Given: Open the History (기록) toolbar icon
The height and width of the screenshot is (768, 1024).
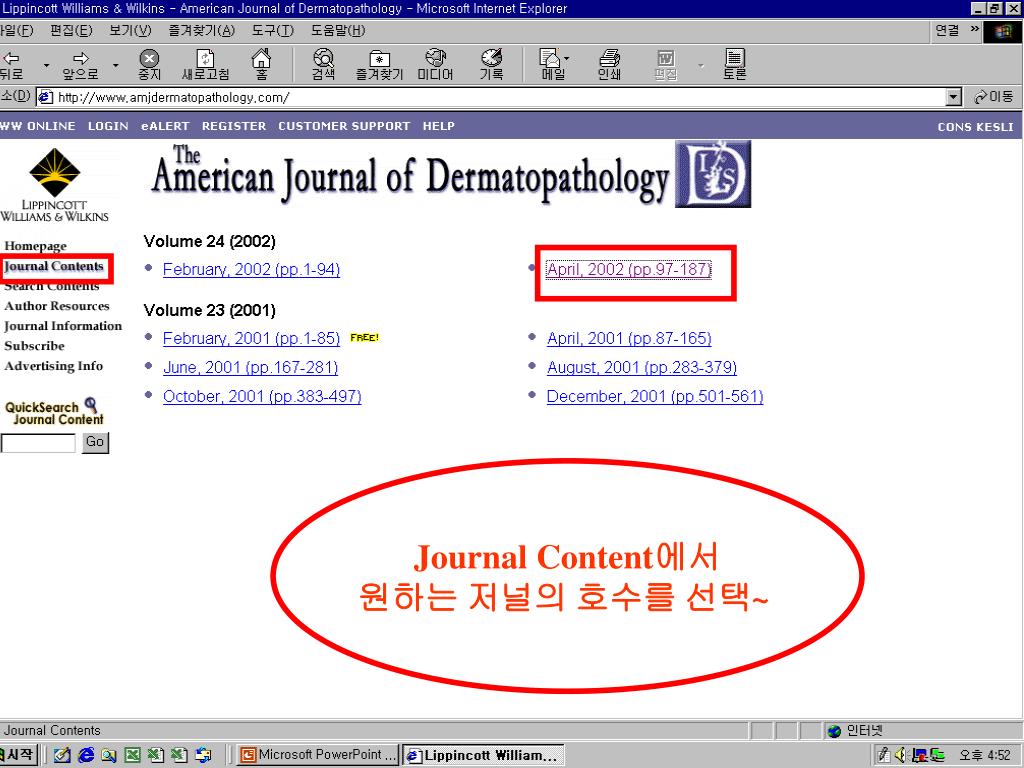Looking at the screenshot, I should tap(492, 65).
